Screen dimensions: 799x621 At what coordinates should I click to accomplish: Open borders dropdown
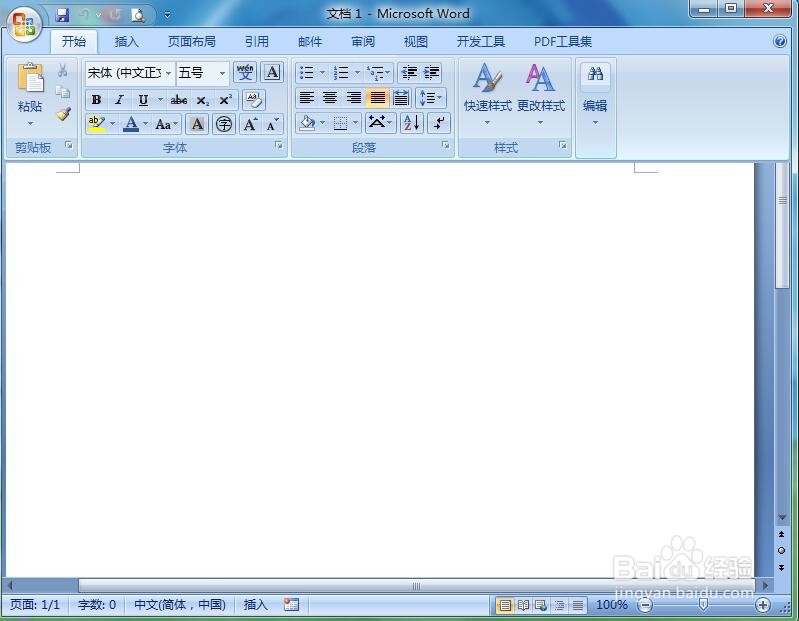tap(355, 123)
